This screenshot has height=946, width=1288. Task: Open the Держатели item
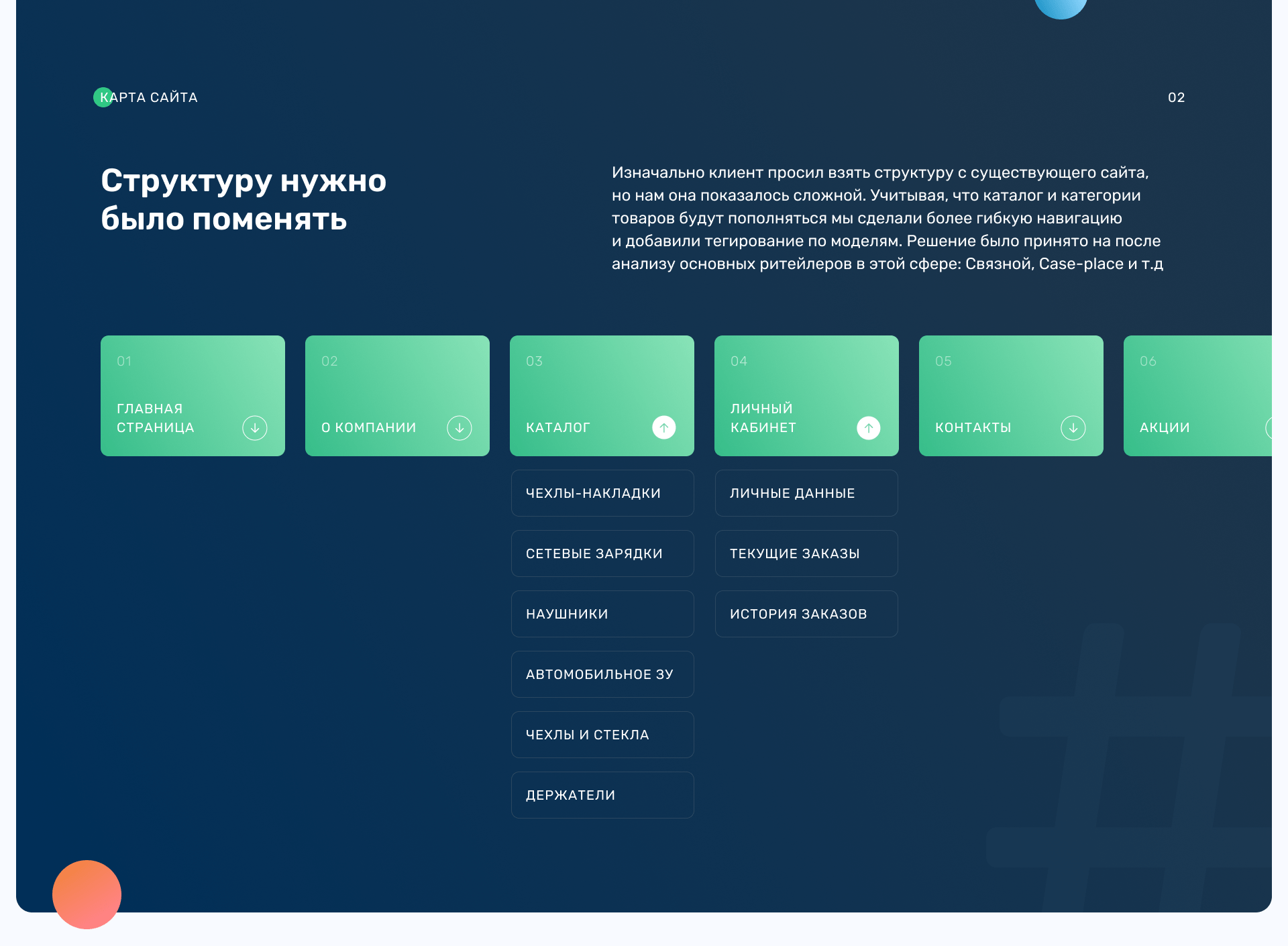click(602, 795)
